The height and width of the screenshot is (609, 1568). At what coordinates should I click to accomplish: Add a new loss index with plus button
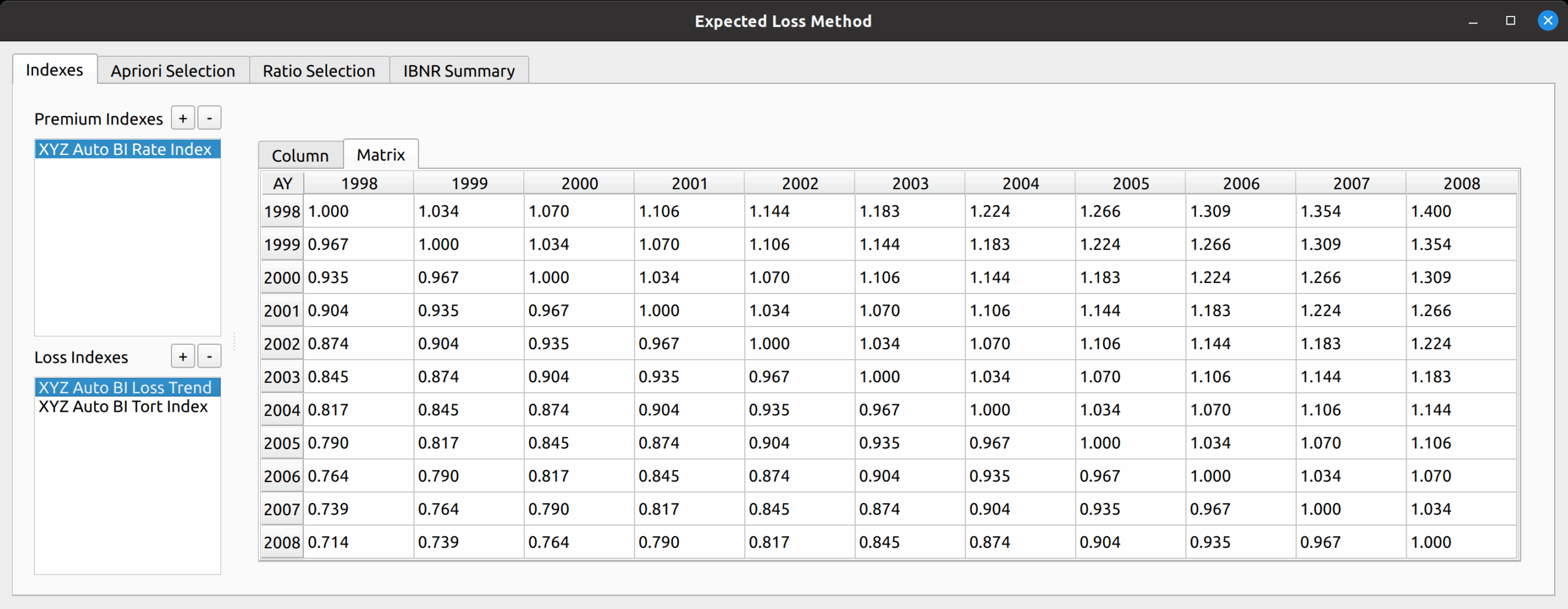[183, 357]
